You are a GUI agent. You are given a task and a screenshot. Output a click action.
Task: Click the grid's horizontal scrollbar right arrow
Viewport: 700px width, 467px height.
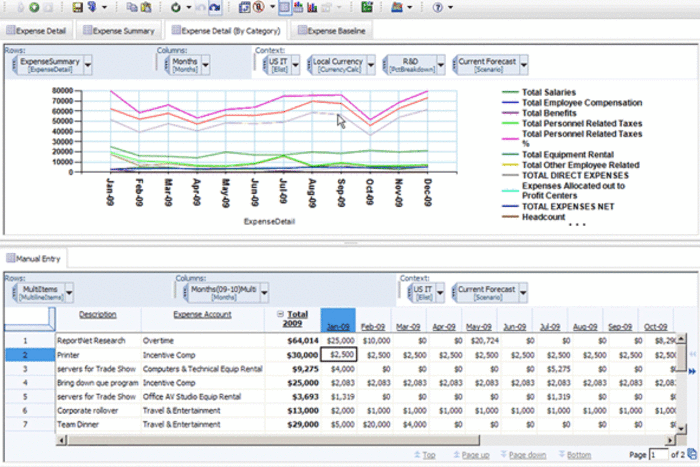pyautogui.click(x=670, y=440)
